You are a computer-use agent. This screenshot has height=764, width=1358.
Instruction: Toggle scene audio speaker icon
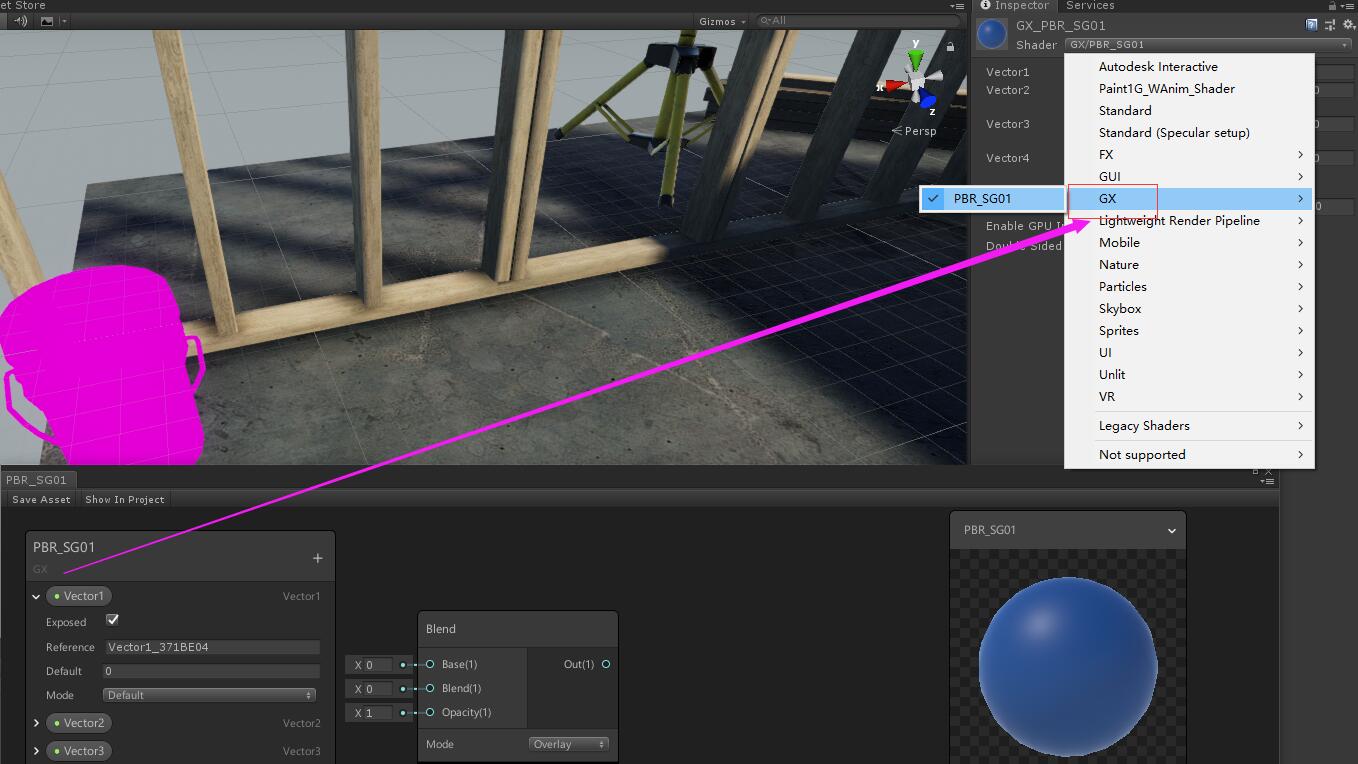[x=20, y=21]
